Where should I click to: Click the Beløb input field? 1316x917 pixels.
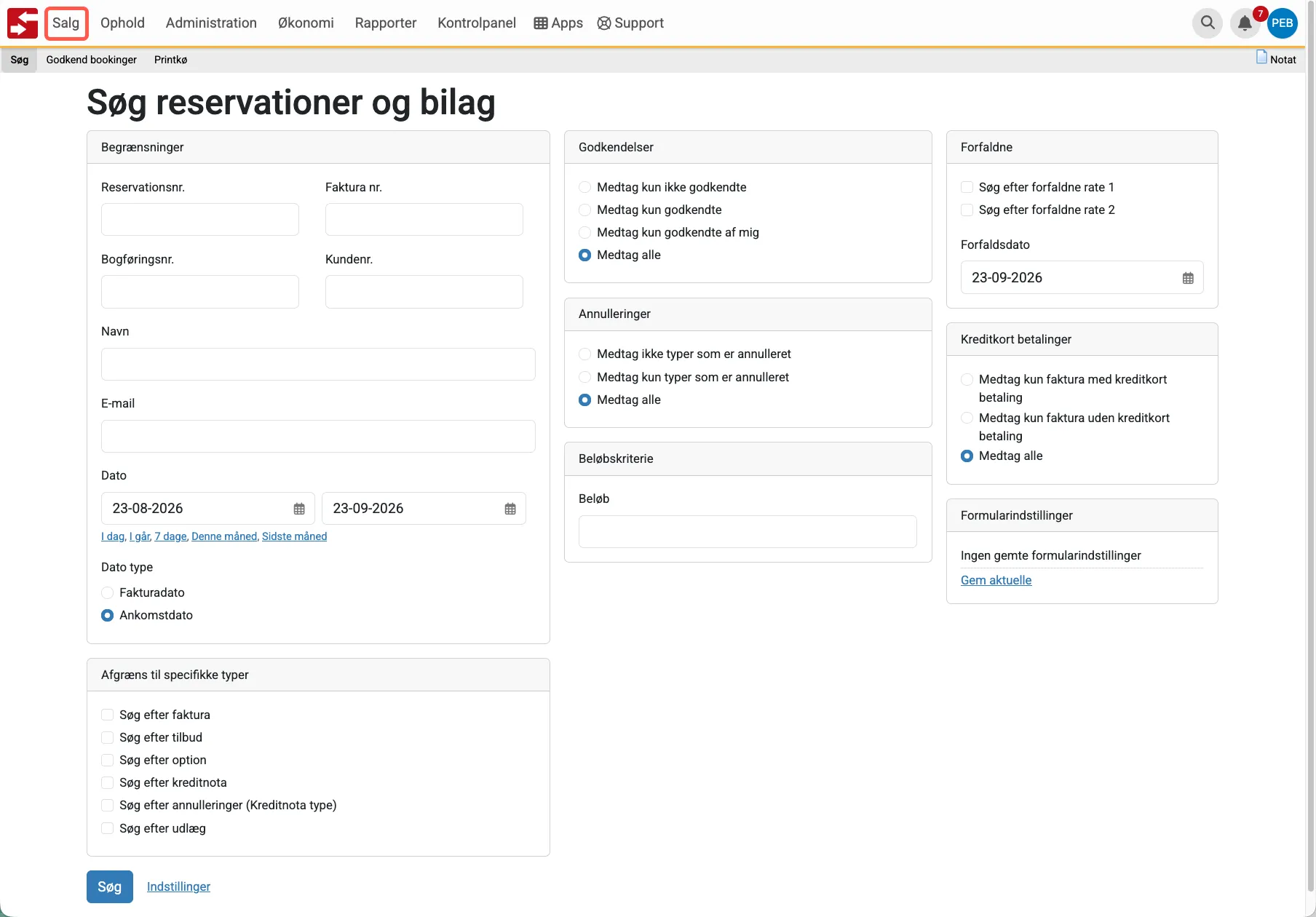pyautogui.click(x=748, y=532)
